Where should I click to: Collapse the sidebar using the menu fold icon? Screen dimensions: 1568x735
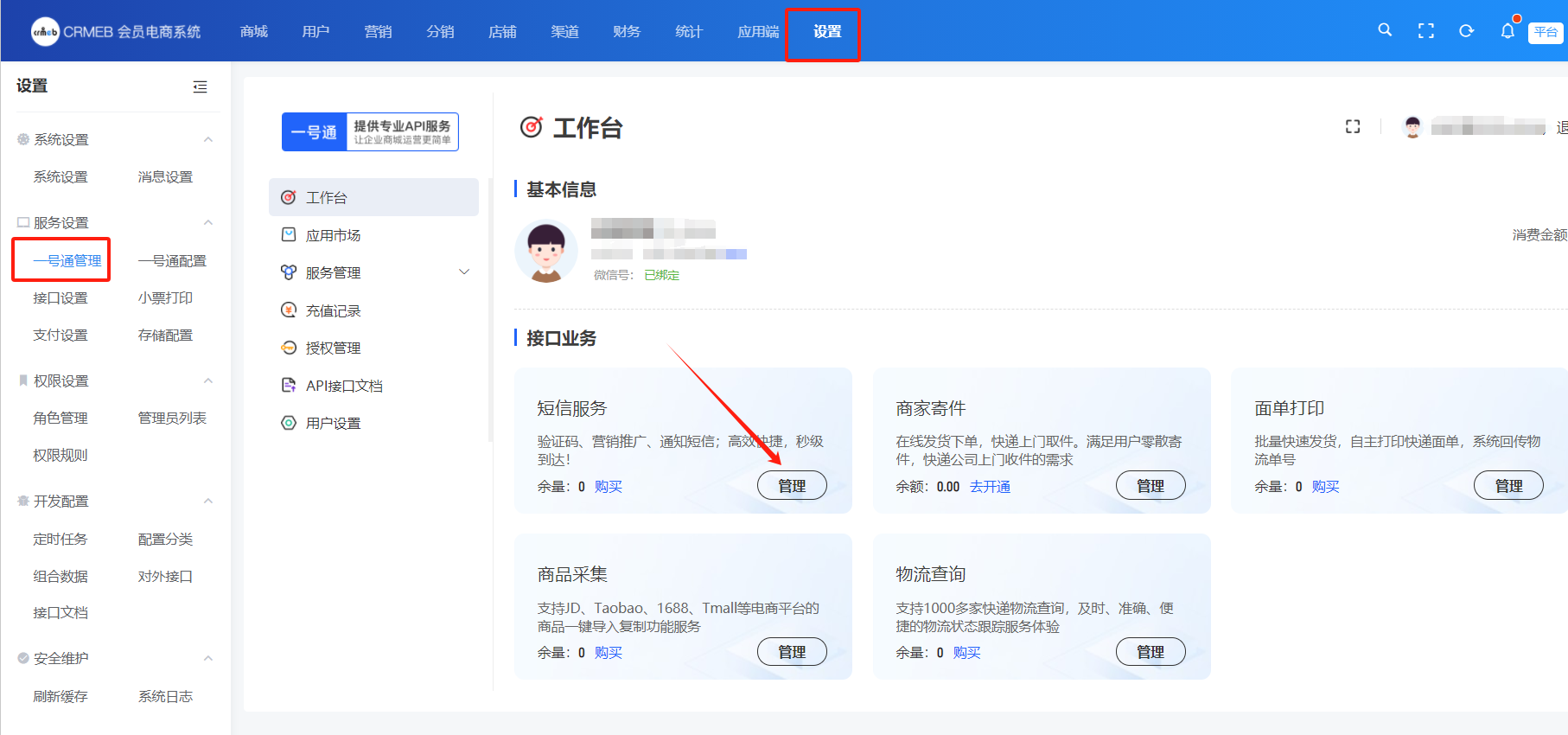coord(200,86)
